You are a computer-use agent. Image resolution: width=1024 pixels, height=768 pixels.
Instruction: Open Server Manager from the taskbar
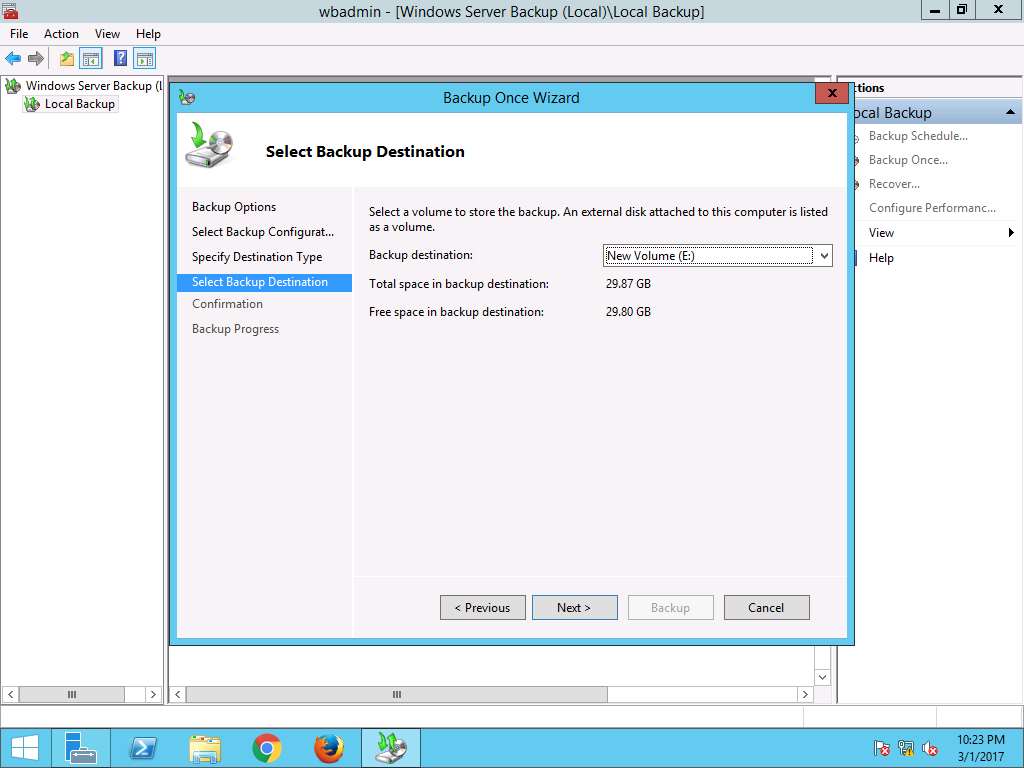tap(82, 748)
